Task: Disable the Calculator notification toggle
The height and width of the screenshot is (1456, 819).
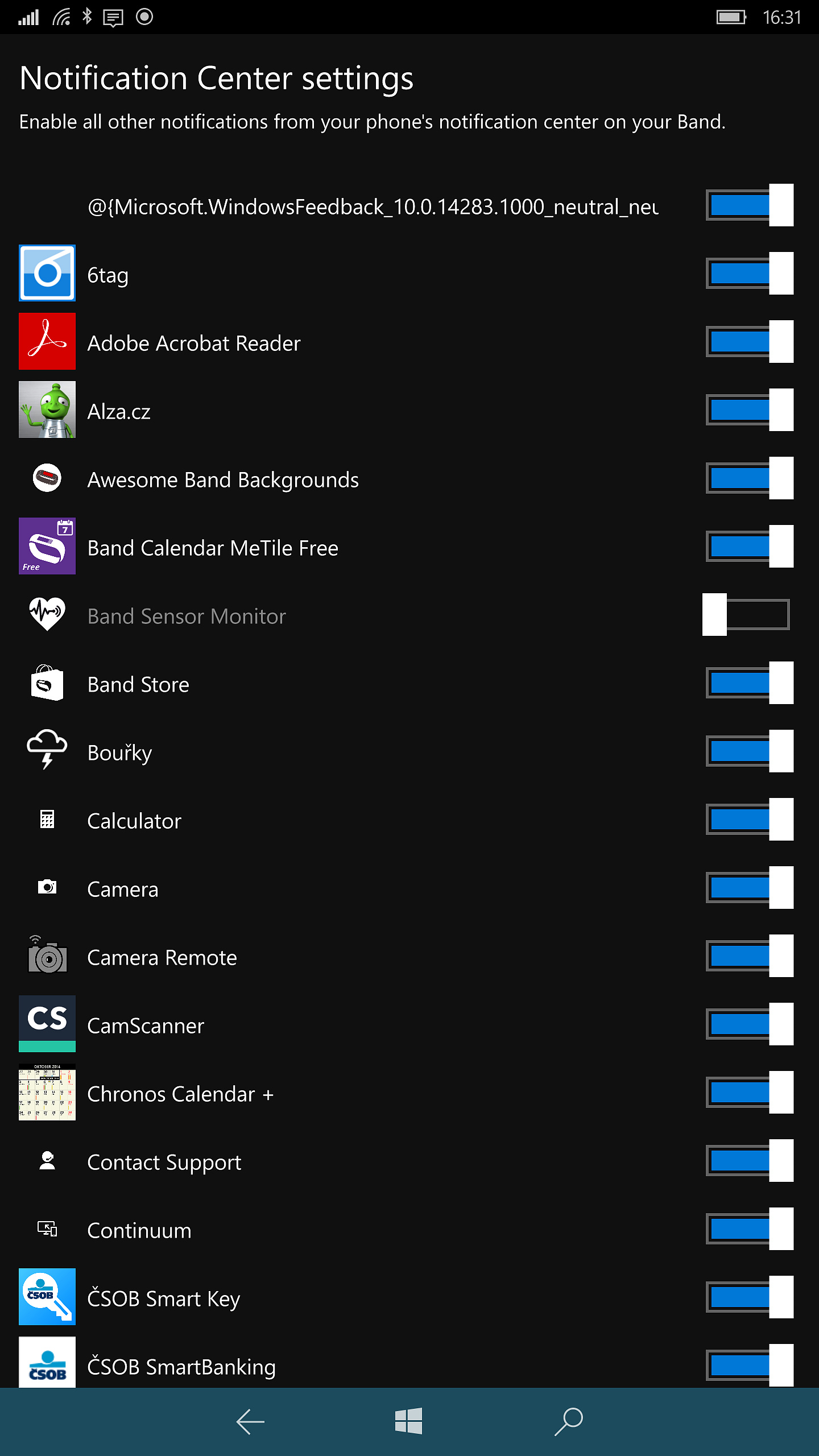Action: [x=750, y=819]
